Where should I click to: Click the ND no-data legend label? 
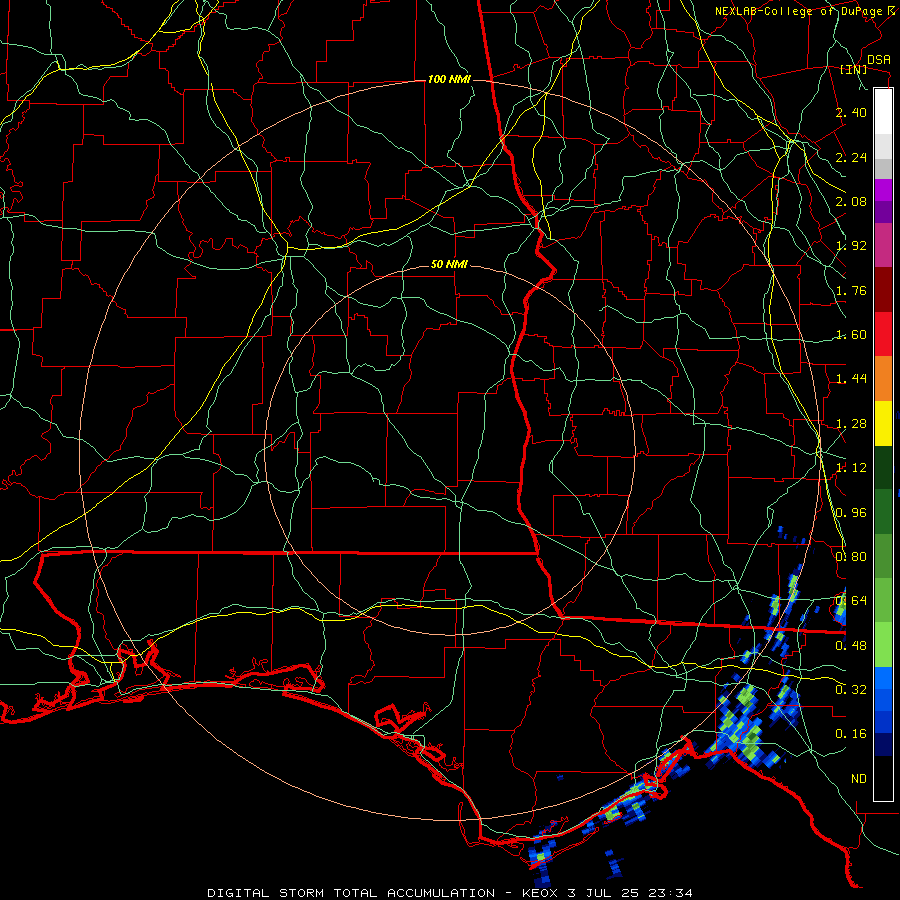click(x=859, y=779)
